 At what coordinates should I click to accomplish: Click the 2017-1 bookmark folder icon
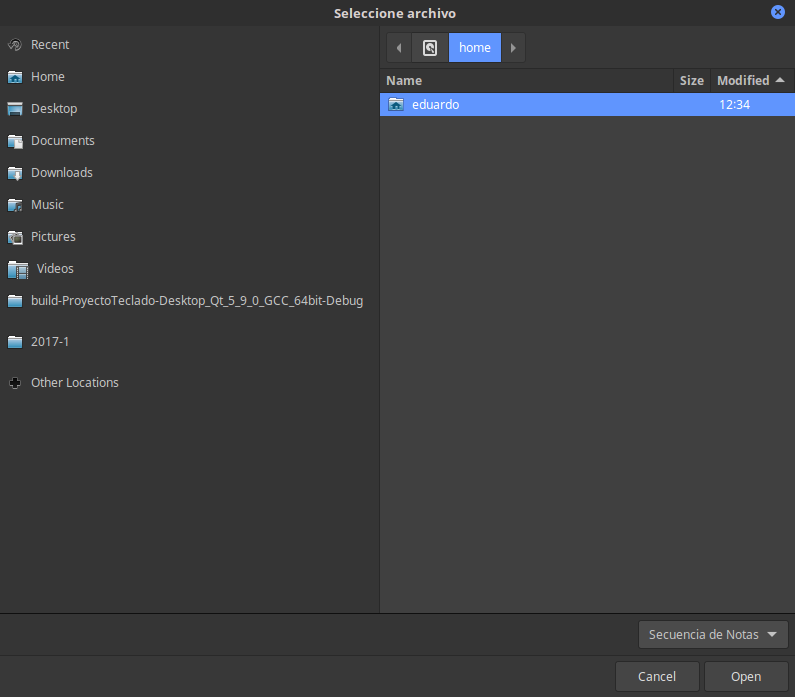(x=15, y=342)
